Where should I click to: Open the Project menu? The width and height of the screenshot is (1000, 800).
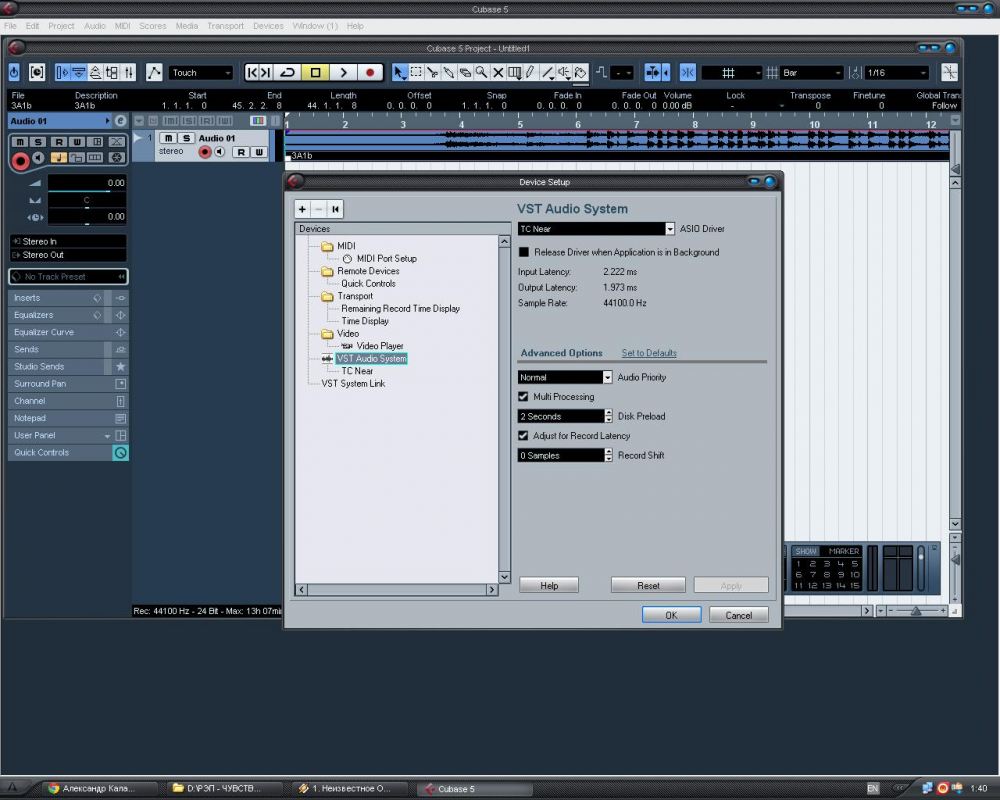[x=61, y=26]
